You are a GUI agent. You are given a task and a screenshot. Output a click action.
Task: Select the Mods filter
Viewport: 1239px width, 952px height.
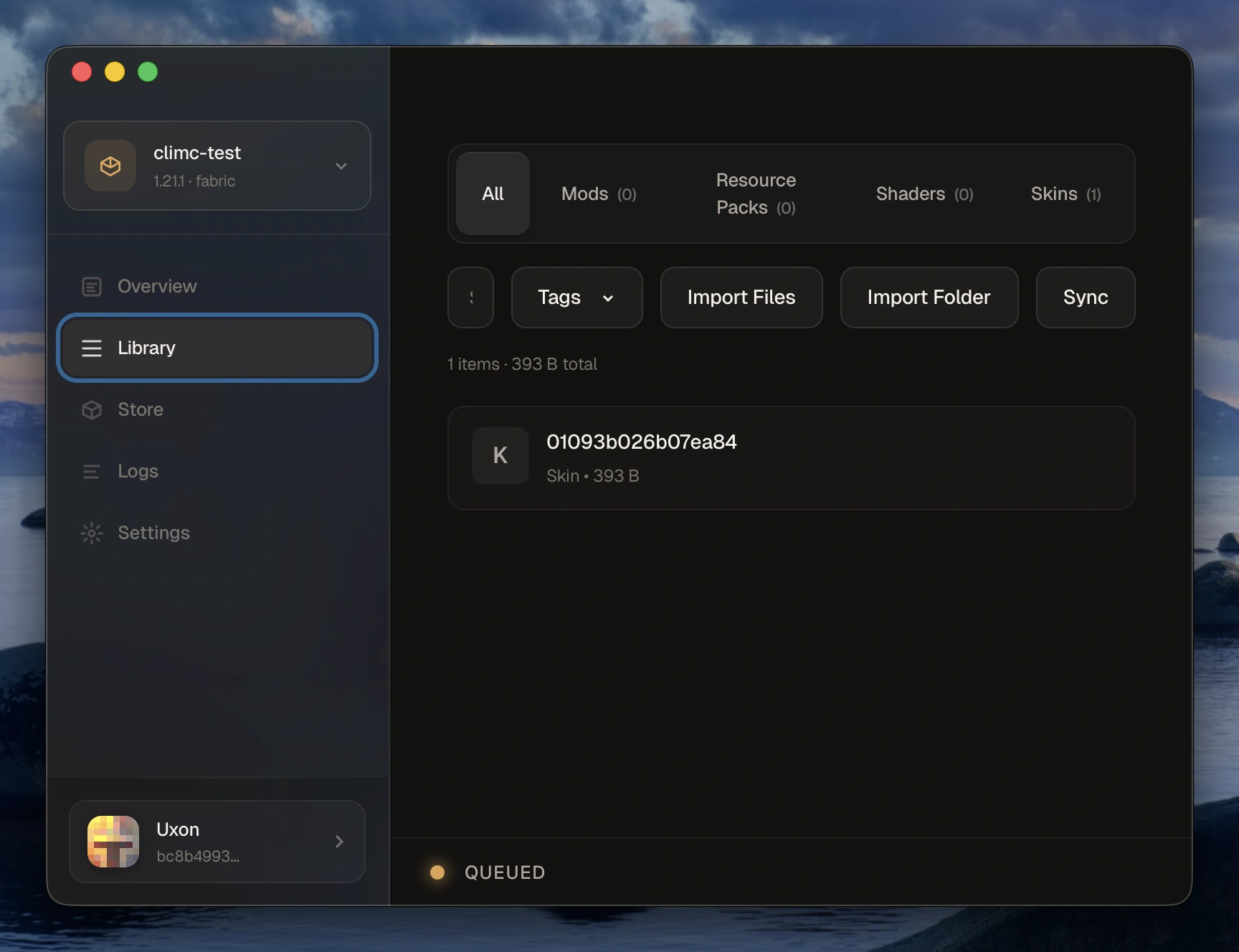(598, 194)
